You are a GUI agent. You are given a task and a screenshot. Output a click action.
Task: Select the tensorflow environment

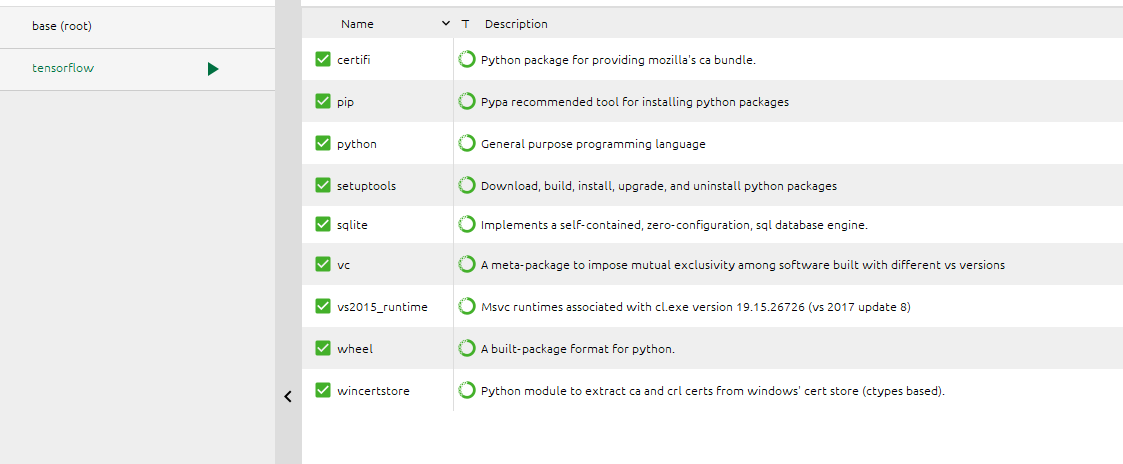63,69
